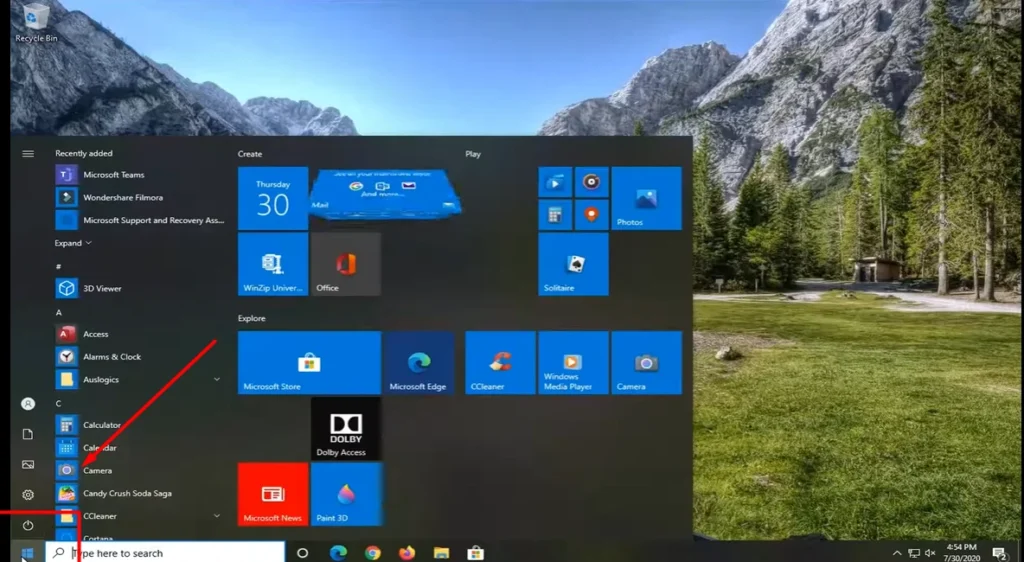Click the 'Recently added' heading
This screenshot has width=1024, height=562.
point(84,153)
